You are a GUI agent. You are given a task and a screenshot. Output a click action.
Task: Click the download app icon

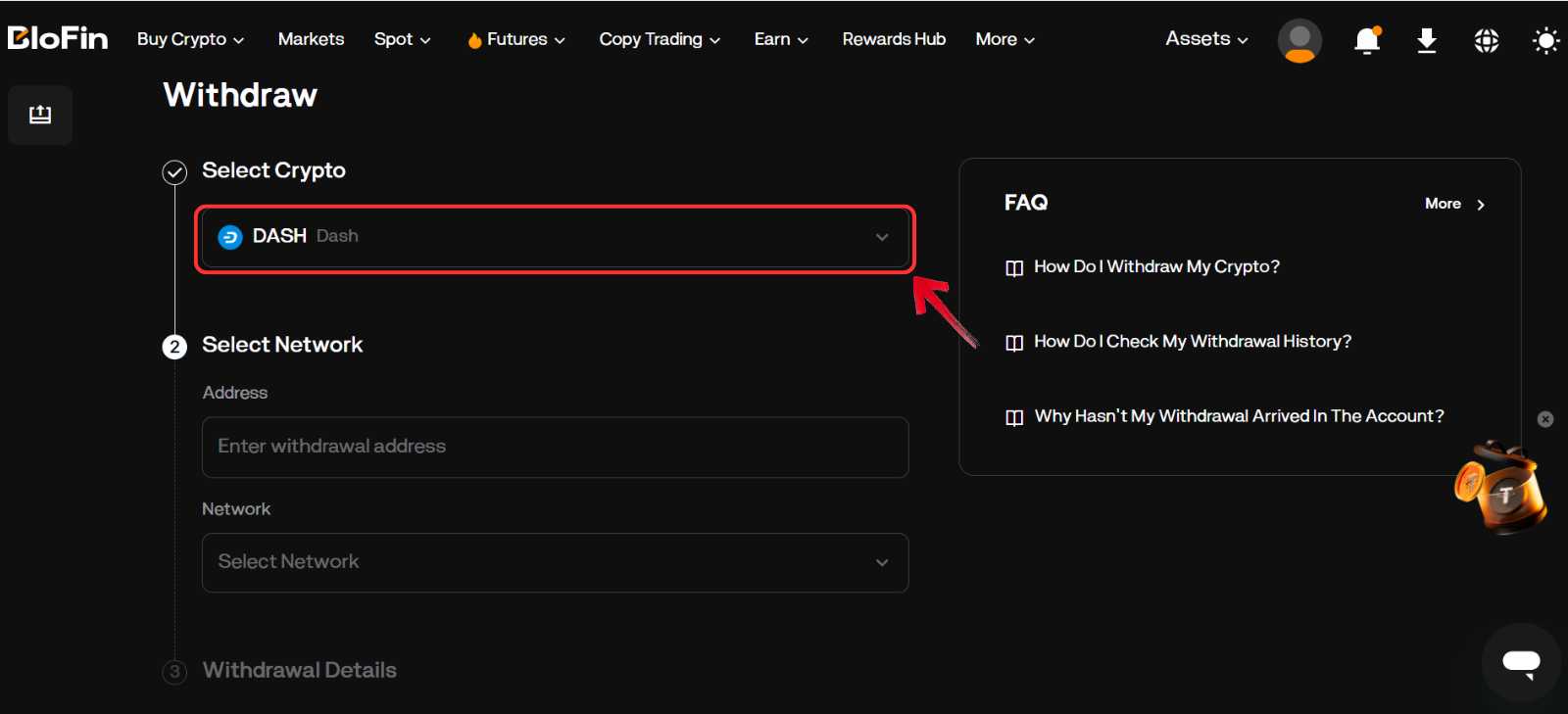coord(1427,40)
